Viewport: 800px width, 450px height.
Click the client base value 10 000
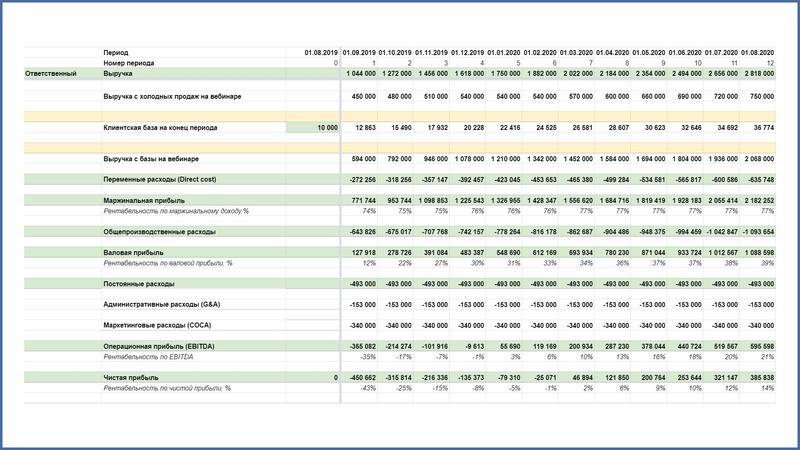pos(328,128)
